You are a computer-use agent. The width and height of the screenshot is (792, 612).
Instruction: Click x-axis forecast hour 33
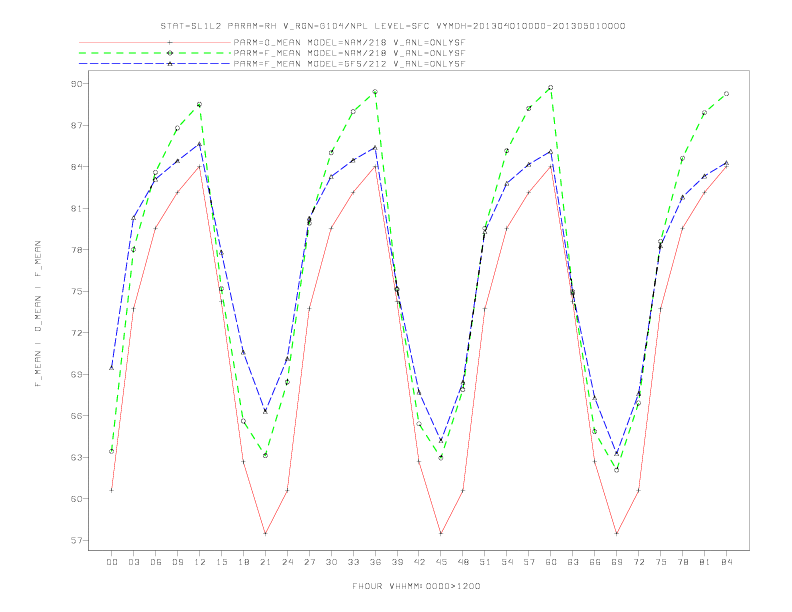tap(354, 562)
